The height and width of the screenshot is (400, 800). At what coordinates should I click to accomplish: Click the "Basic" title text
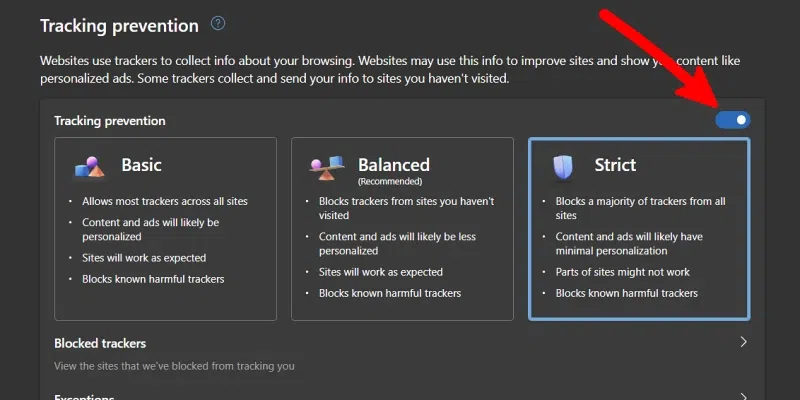142,165
